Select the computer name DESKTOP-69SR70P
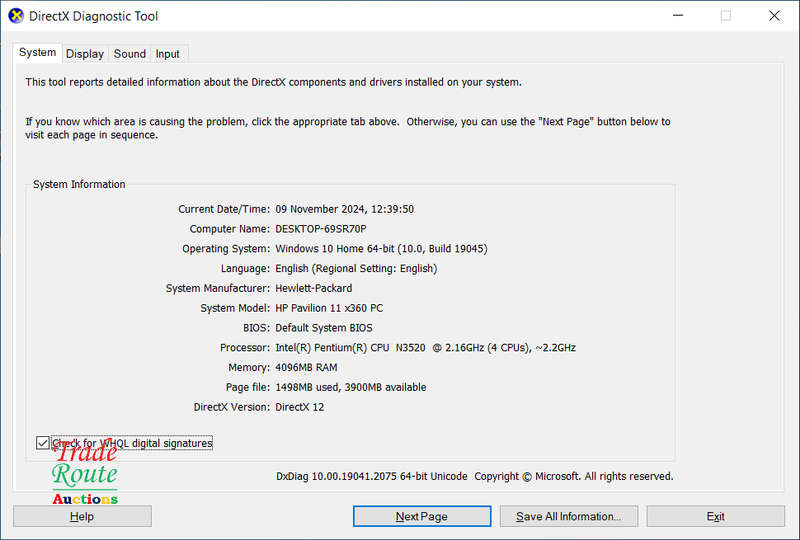Screen dimensions: 800x540 click(x=321, y=229)
